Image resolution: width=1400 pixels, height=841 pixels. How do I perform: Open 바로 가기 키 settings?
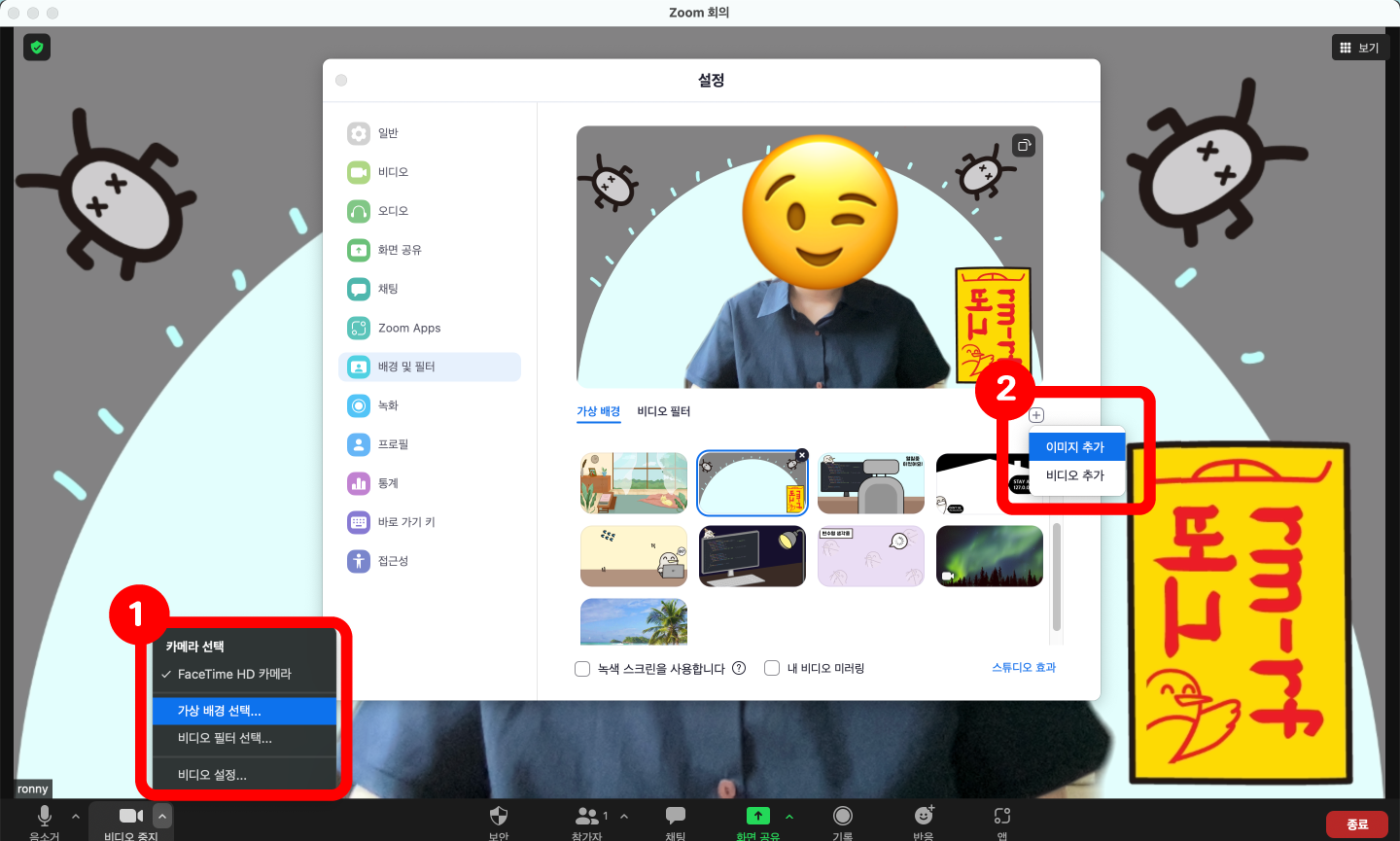coord(430,522)
